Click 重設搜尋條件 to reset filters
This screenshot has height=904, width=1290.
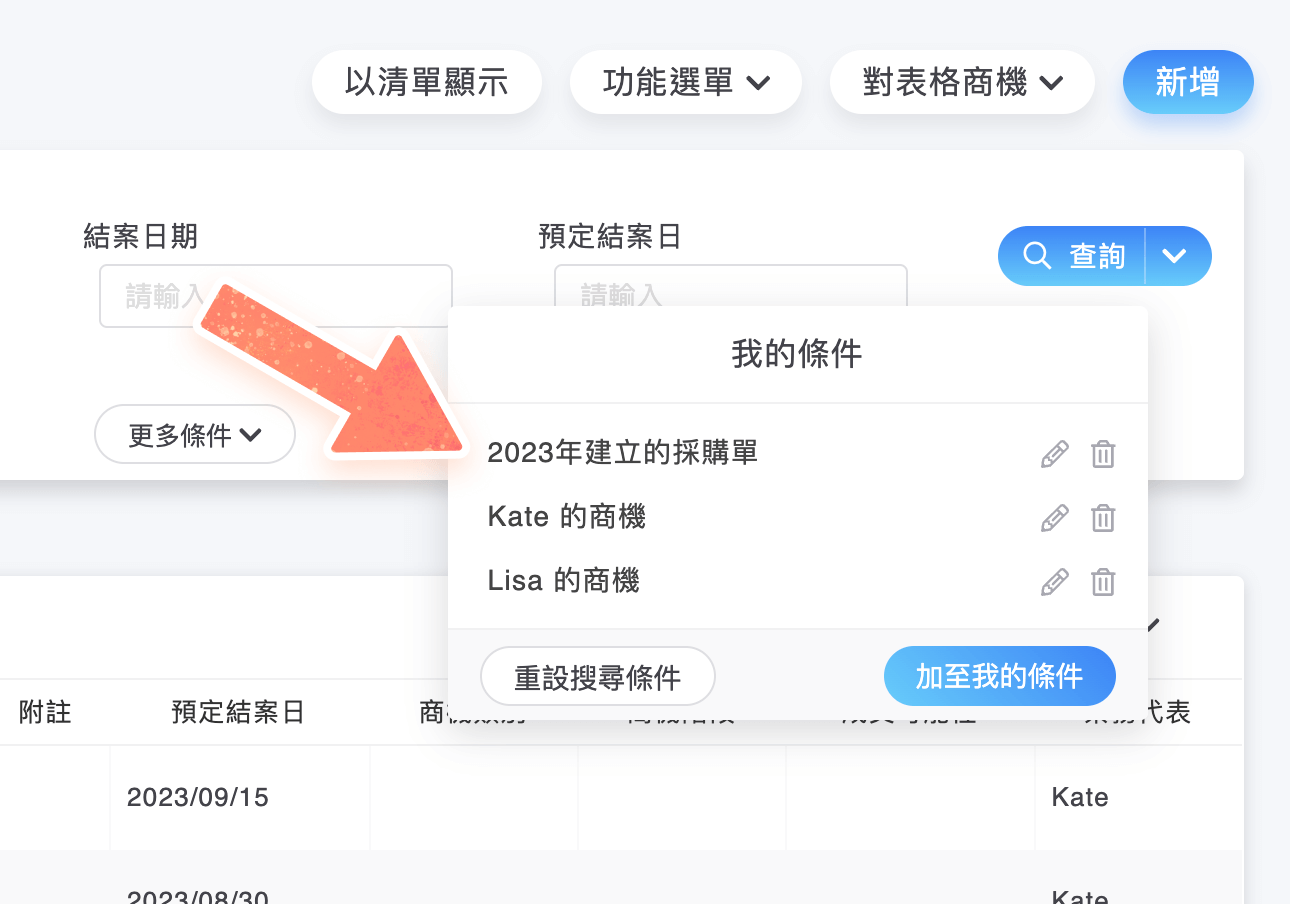click(x=598, y=677)
